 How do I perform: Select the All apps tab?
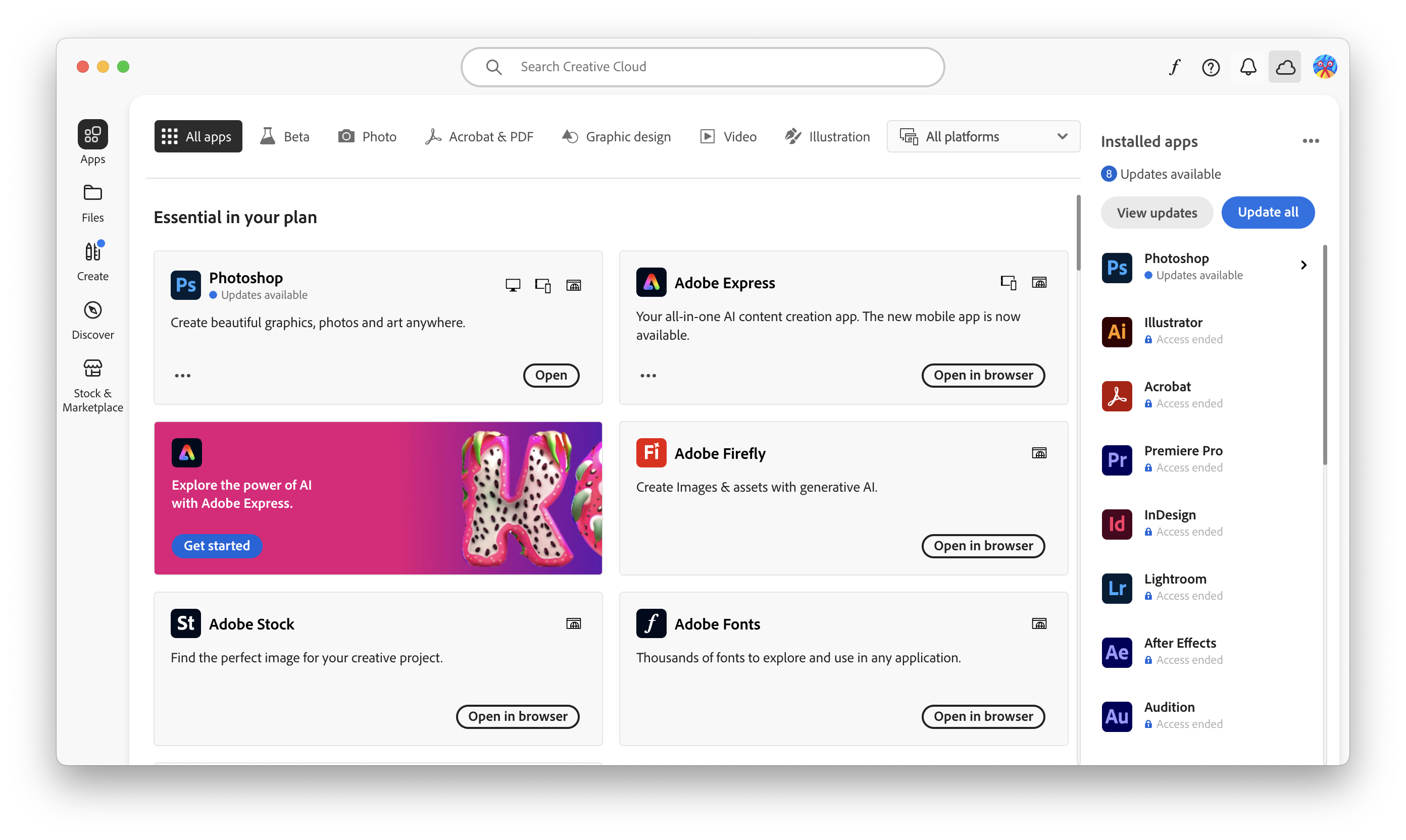click(197, 136)
